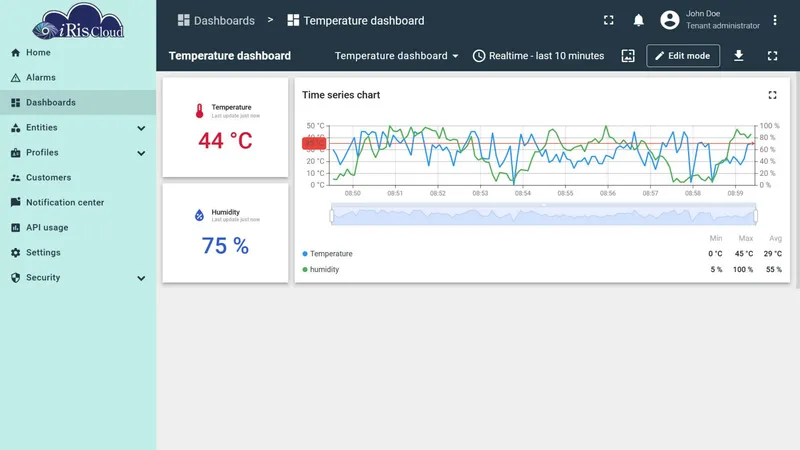Click the Security shield icon
800x450 pixels.
click(15, 278)
